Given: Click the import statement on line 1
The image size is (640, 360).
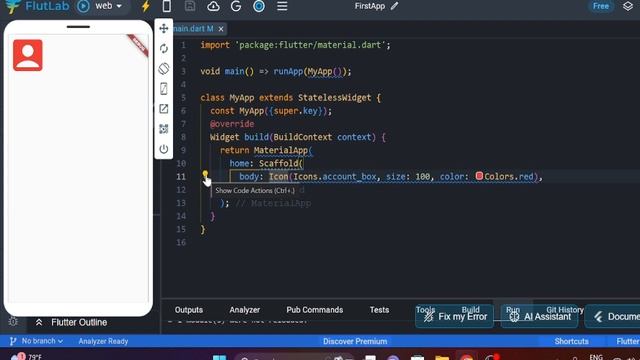Looking at the screenshot, I should (295, 45).
